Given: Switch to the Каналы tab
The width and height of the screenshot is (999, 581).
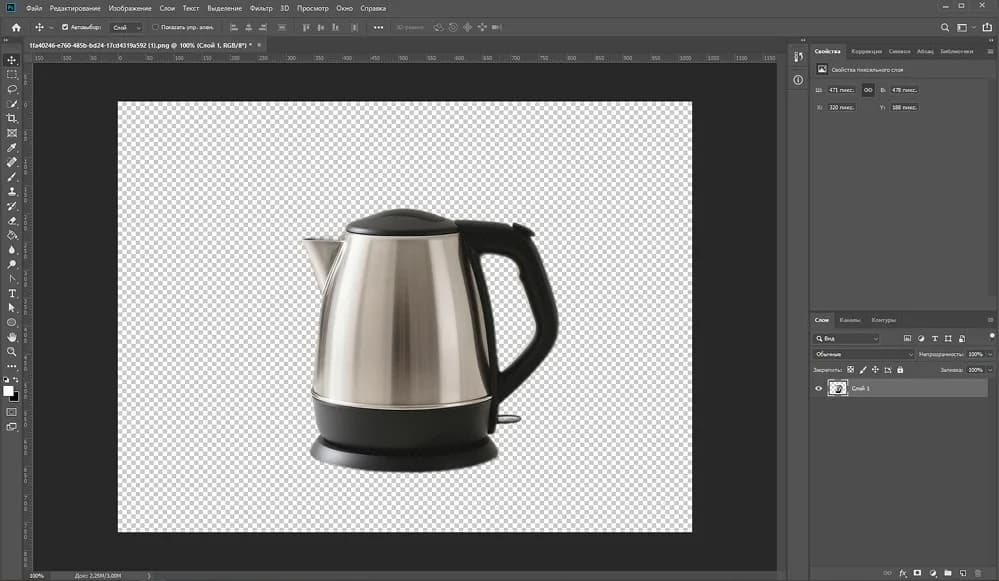Looking at the screenshot, I should click(x=849, y=320).
